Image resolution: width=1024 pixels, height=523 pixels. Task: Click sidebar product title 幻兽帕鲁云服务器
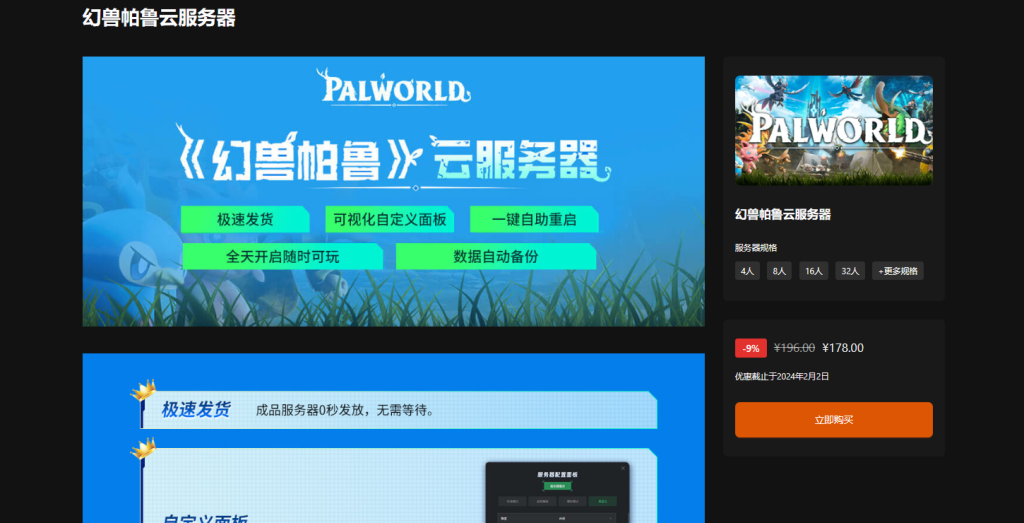[x=782, y=214]
